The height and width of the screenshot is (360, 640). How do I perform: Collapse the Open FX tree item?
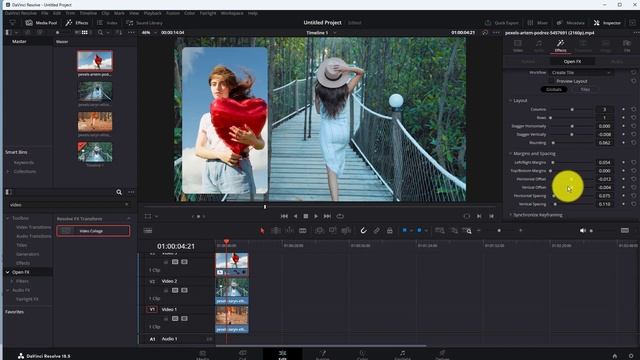7,272
